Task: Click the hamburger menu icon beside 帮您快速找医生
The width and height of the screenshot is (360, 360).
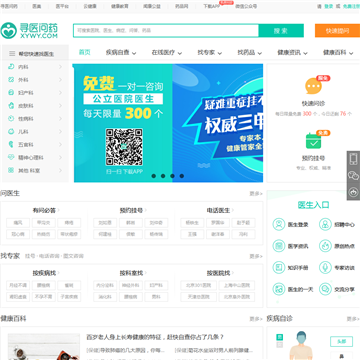Action: [x=12, y=53]
